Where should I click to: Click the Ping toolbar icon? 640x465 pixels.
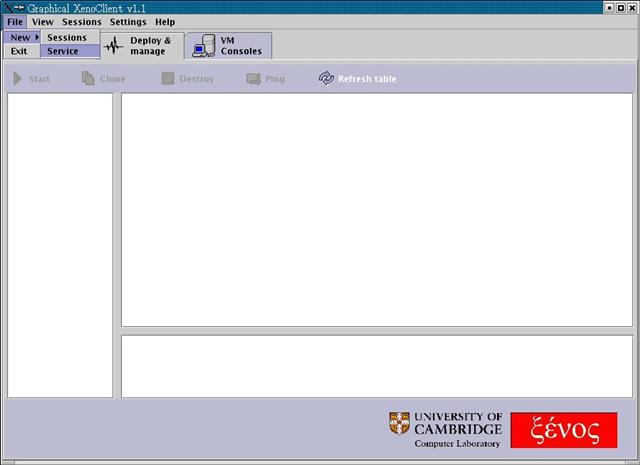[253, 78]
